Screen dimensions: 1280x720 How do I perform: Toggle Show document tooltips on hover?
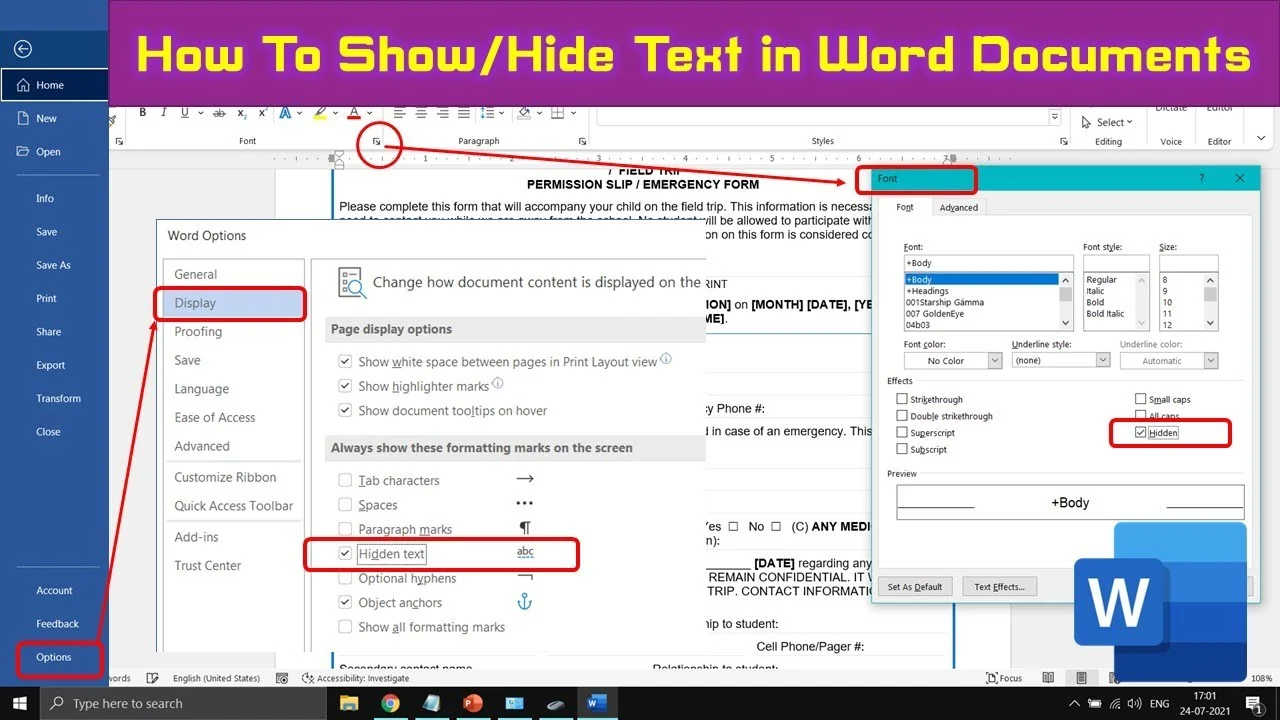(345, 410)
